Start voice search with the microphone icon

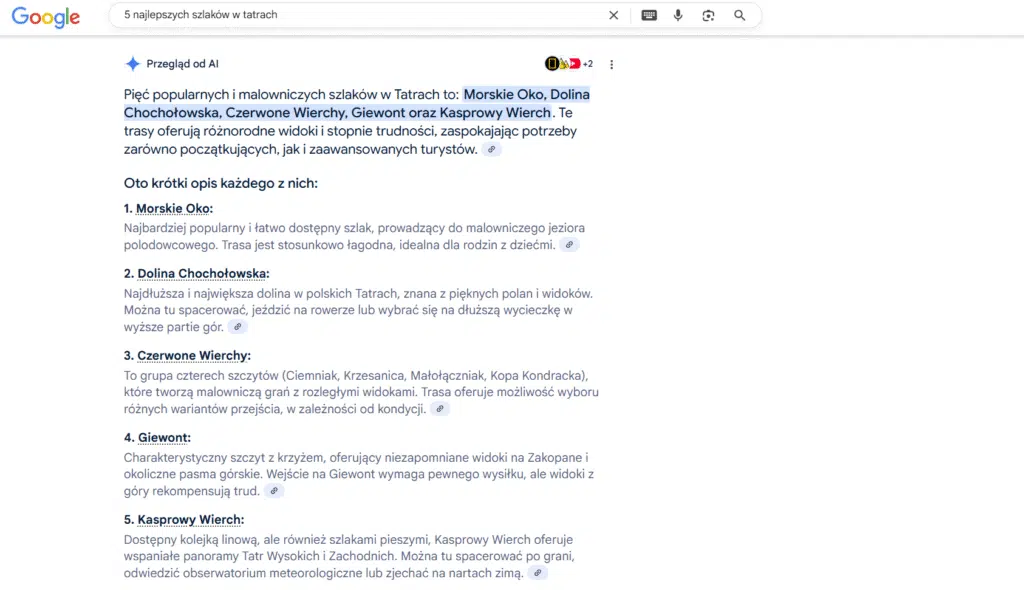click(679, 15)
